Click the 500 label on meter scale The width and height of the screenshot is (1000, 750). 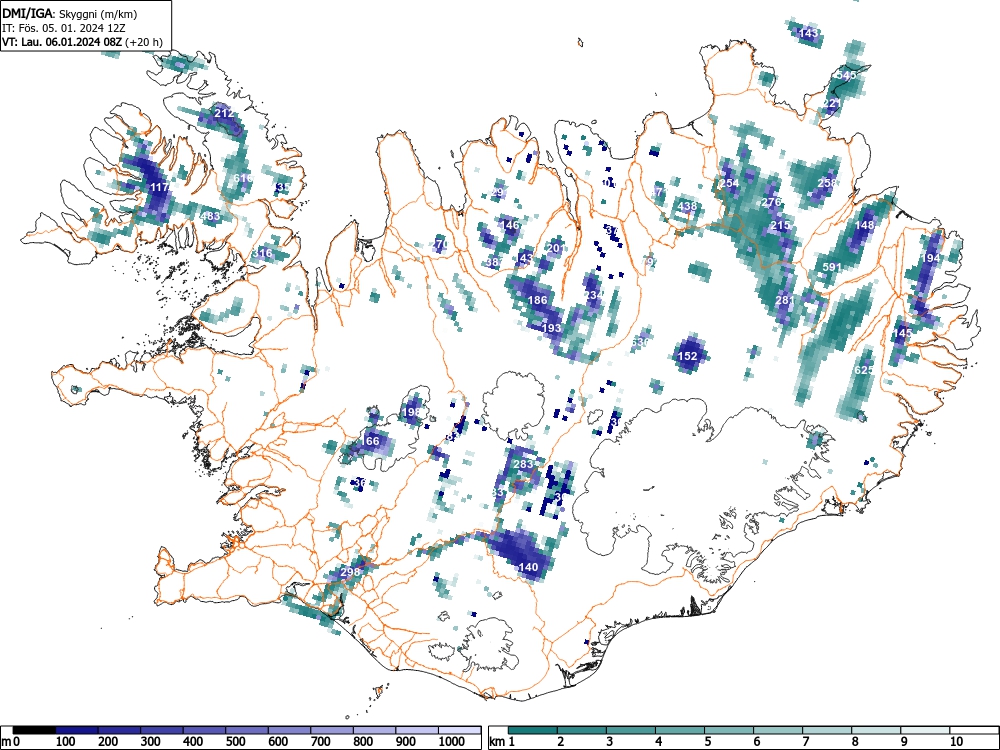click(235, 742)
